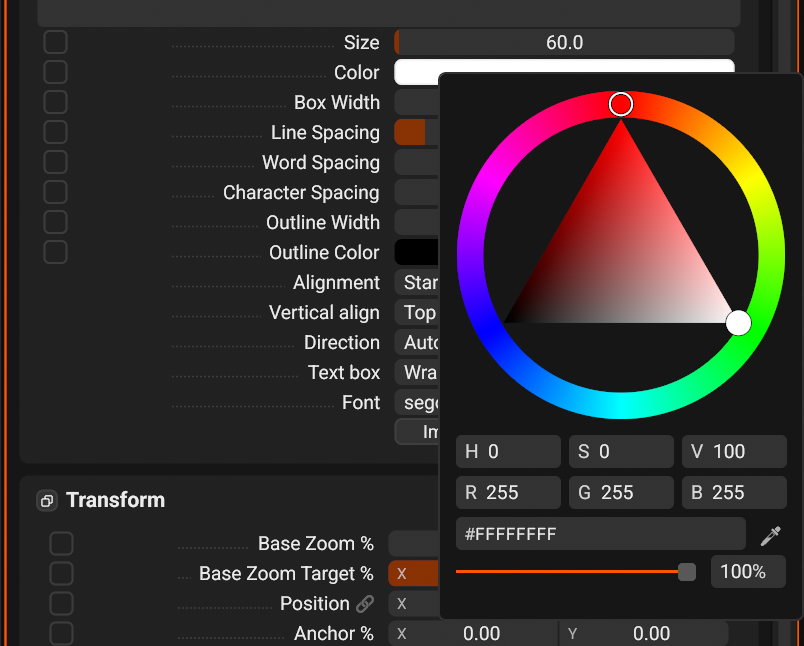
Task: Click the Anchor % Y value 0.00
Action: [x=644, y=634]
